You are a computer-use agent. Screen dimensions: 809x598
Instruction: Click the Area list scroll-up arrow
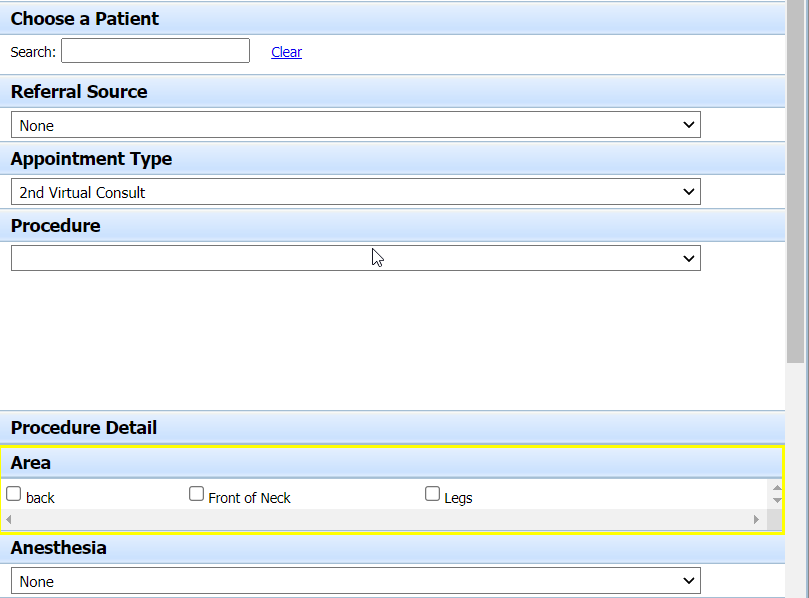pyautogui.click(x=777, y=488)
